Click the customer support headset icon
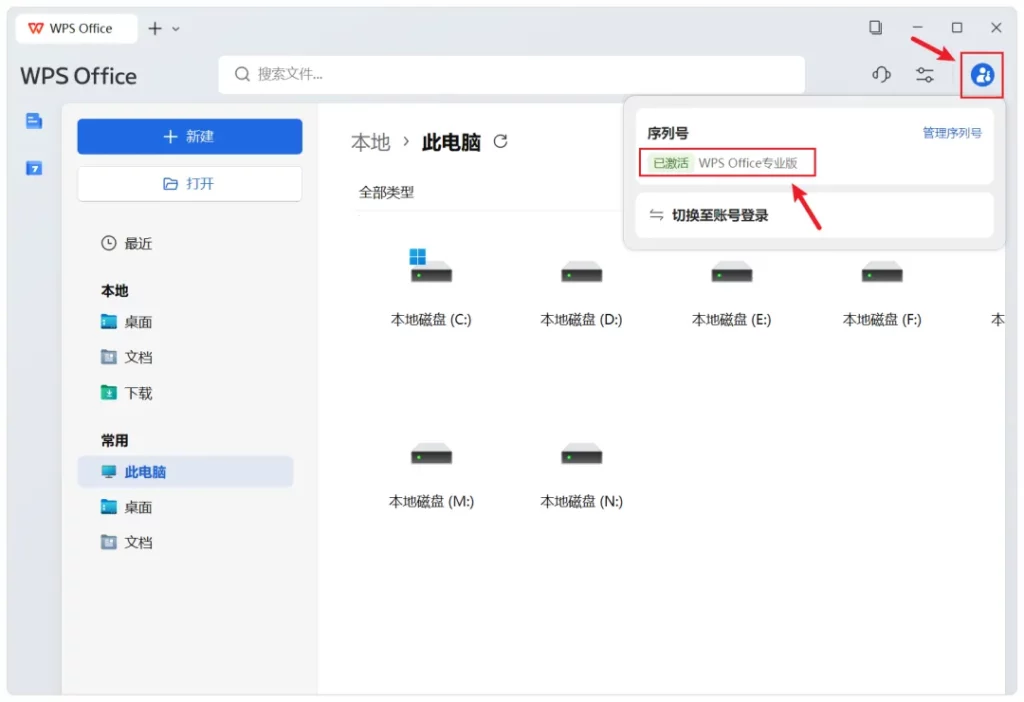This screenshot has height=702, width=1024. click(x=881, y=74)
